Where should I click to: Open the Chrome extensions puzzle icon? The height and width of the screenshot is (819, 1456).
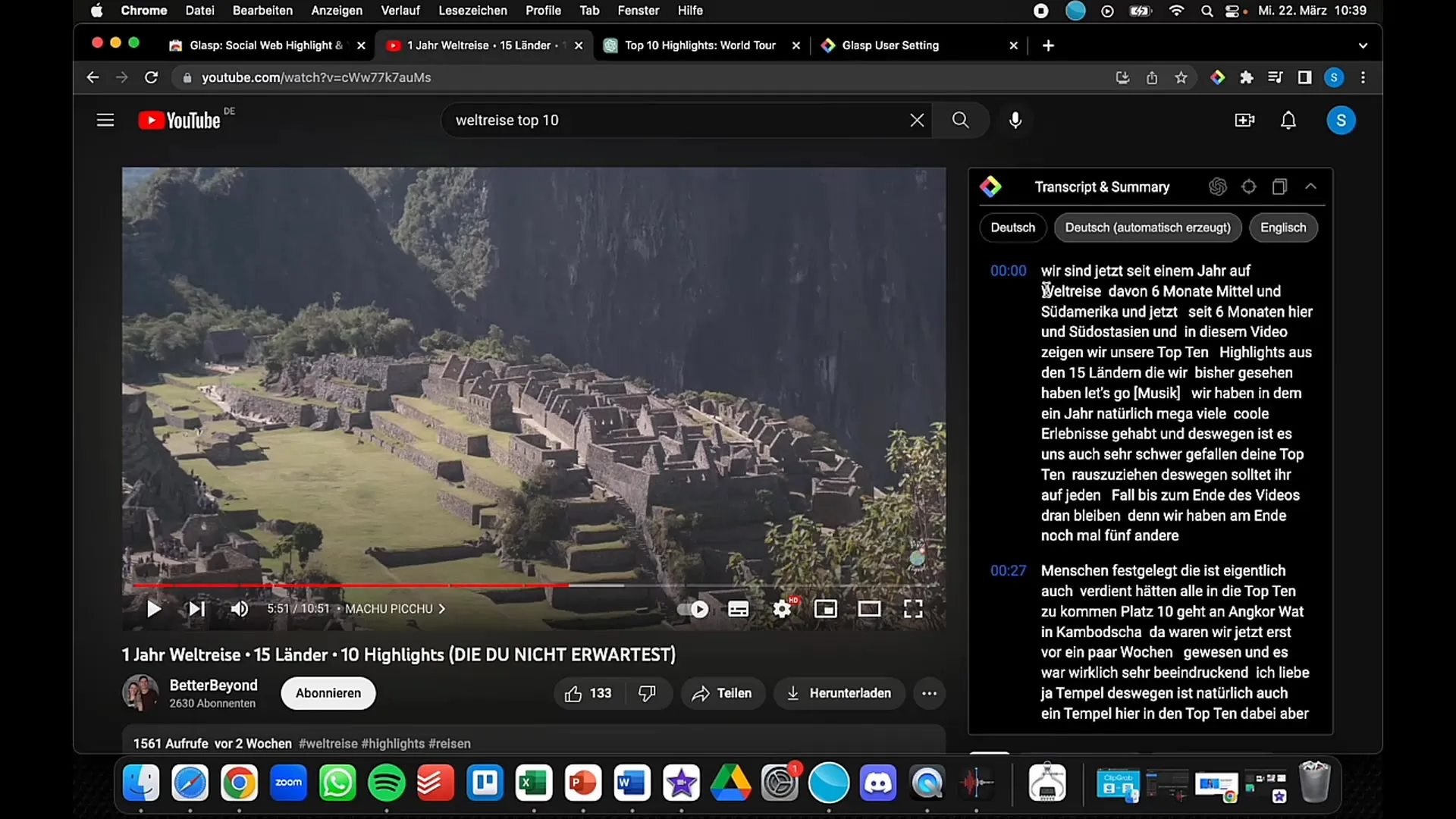(1246, 77)
